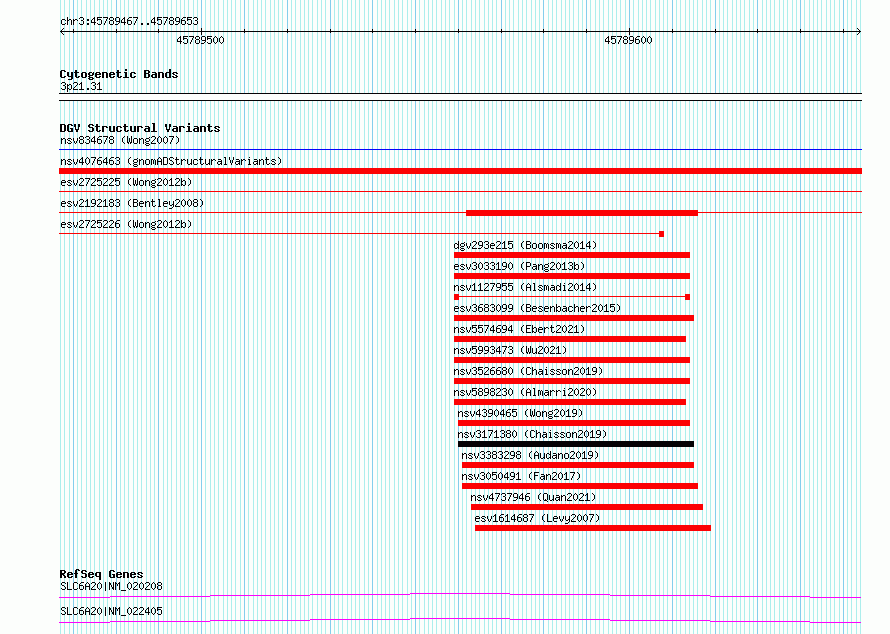890x634 pixels.
Task: Click the 45789600 ruler position label
Action: pos(628,40)
